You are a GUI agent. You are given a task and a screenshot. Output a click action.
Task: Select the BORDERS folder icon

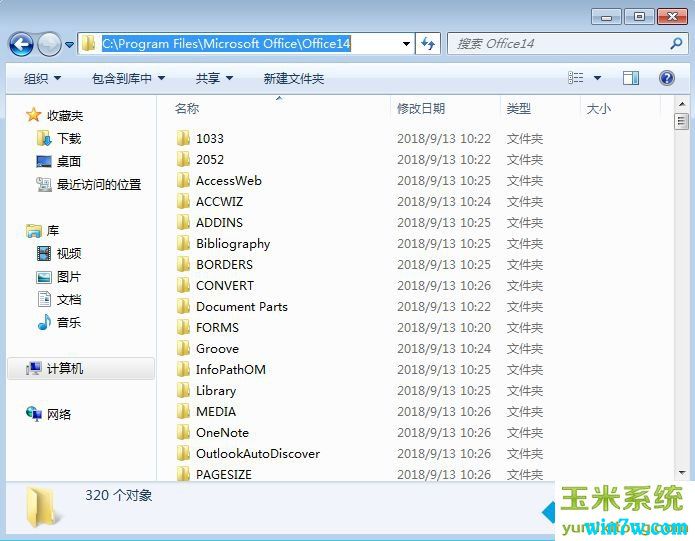pyautogui.click(x=183, y=264)
